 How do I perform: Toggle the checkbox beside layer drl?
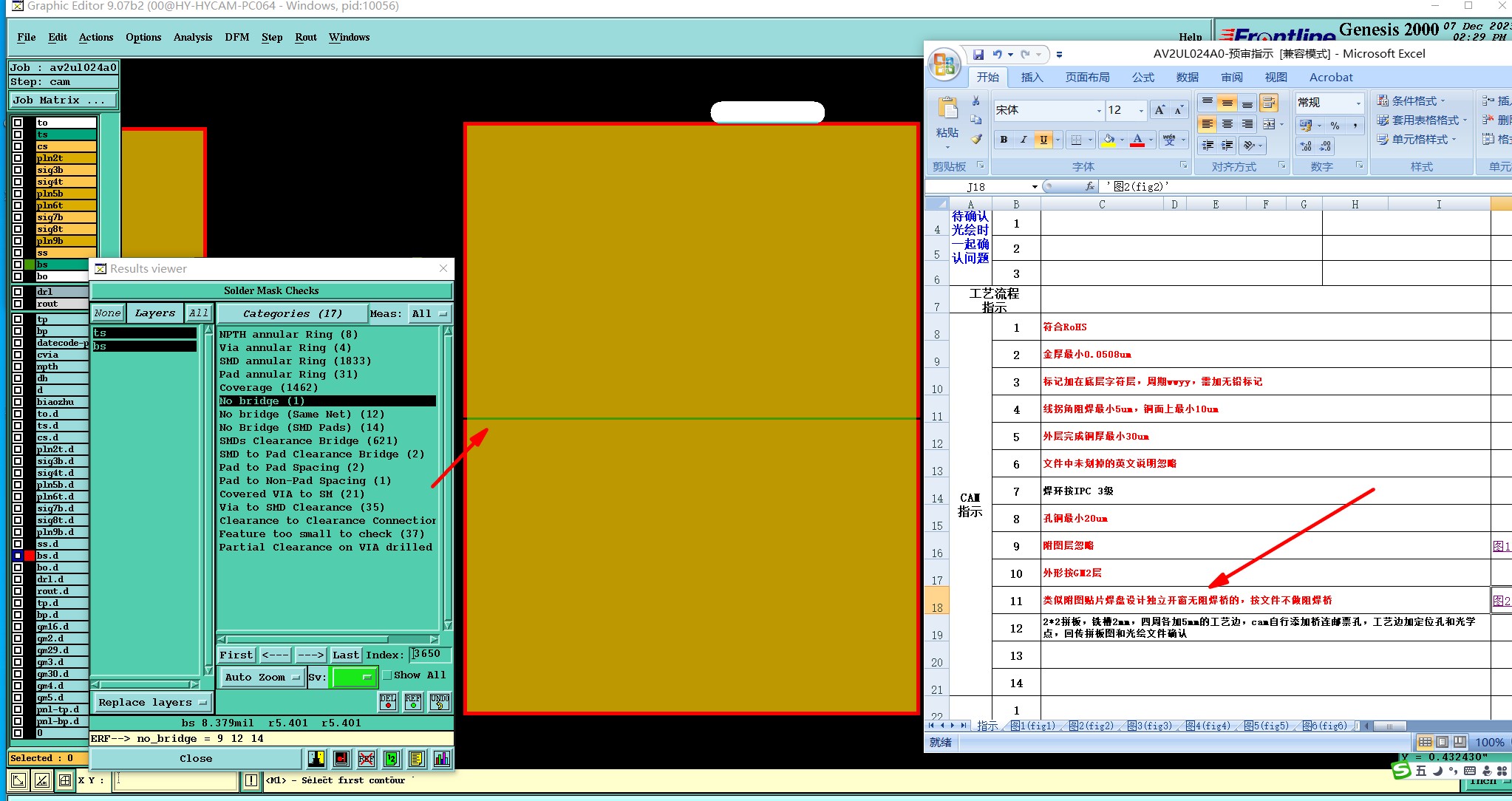coord(18,292)
